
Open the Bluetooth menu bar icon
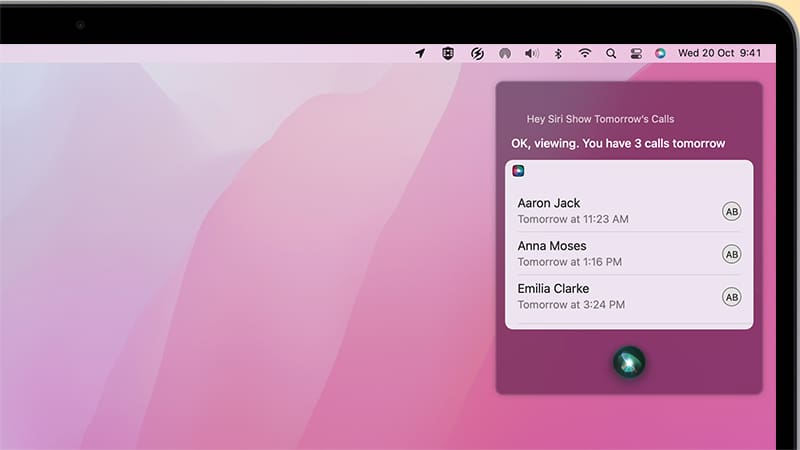tap(558, 53)
